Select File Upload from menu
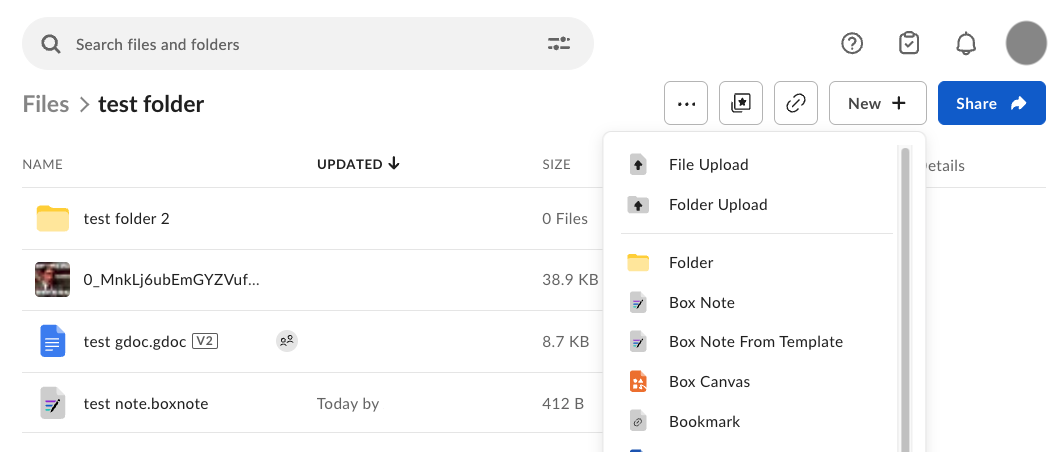 [708, 165]
